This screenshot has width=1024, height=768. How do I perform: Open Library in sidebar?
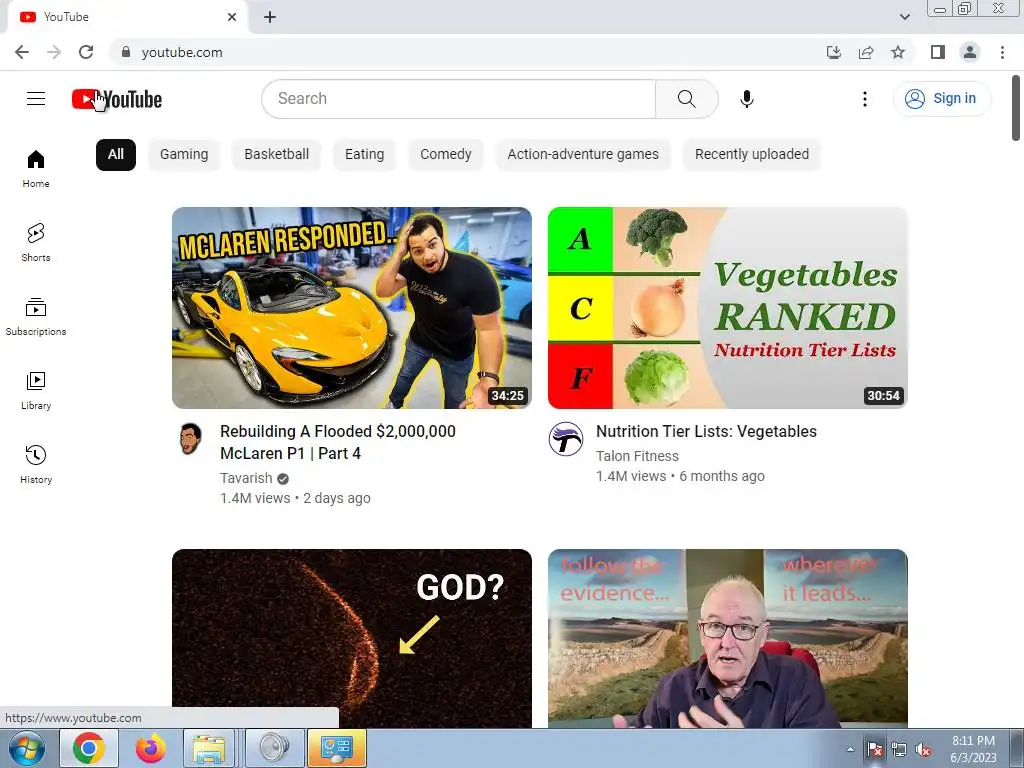36,390
